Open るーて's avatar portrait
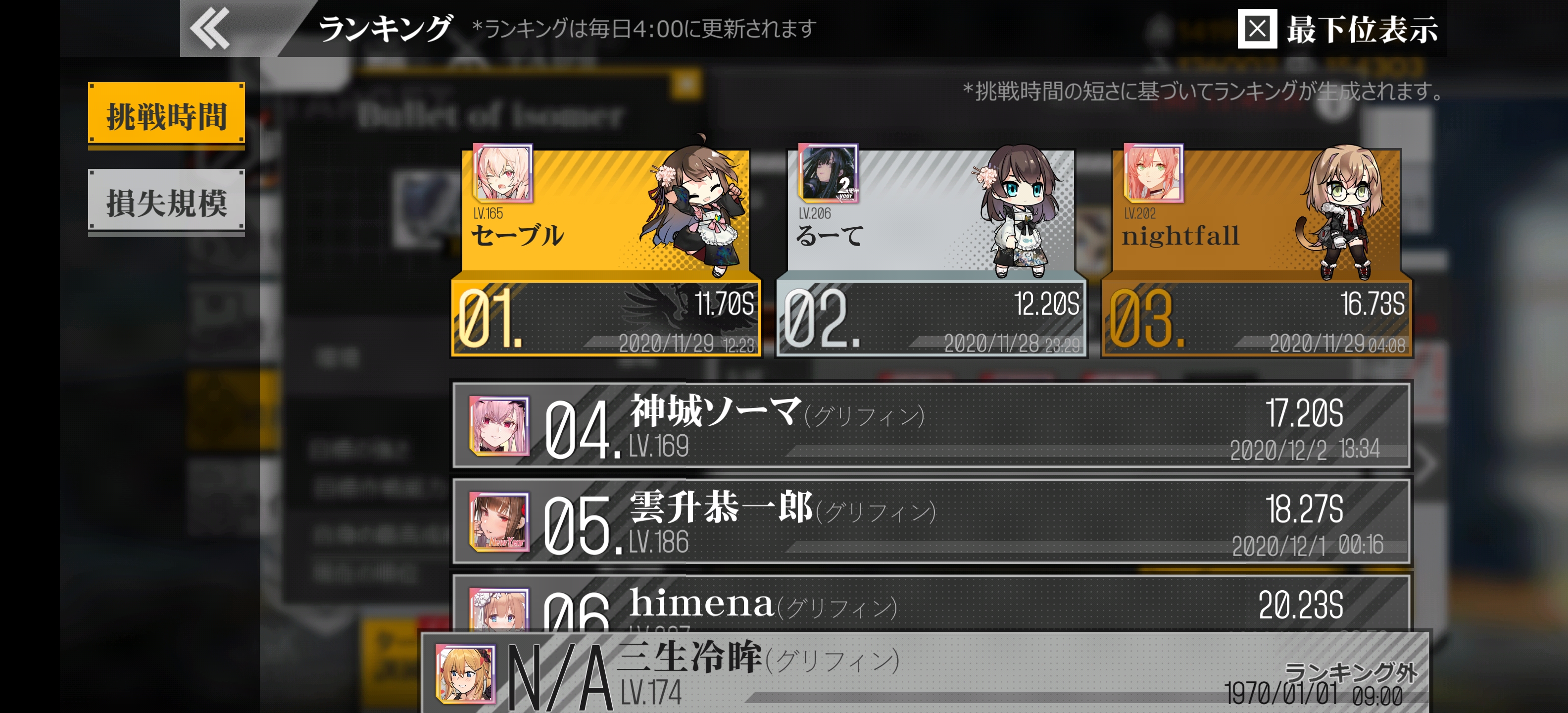Image resolution: width=1568 pixels, height=713 pixels. coord(828,173)
